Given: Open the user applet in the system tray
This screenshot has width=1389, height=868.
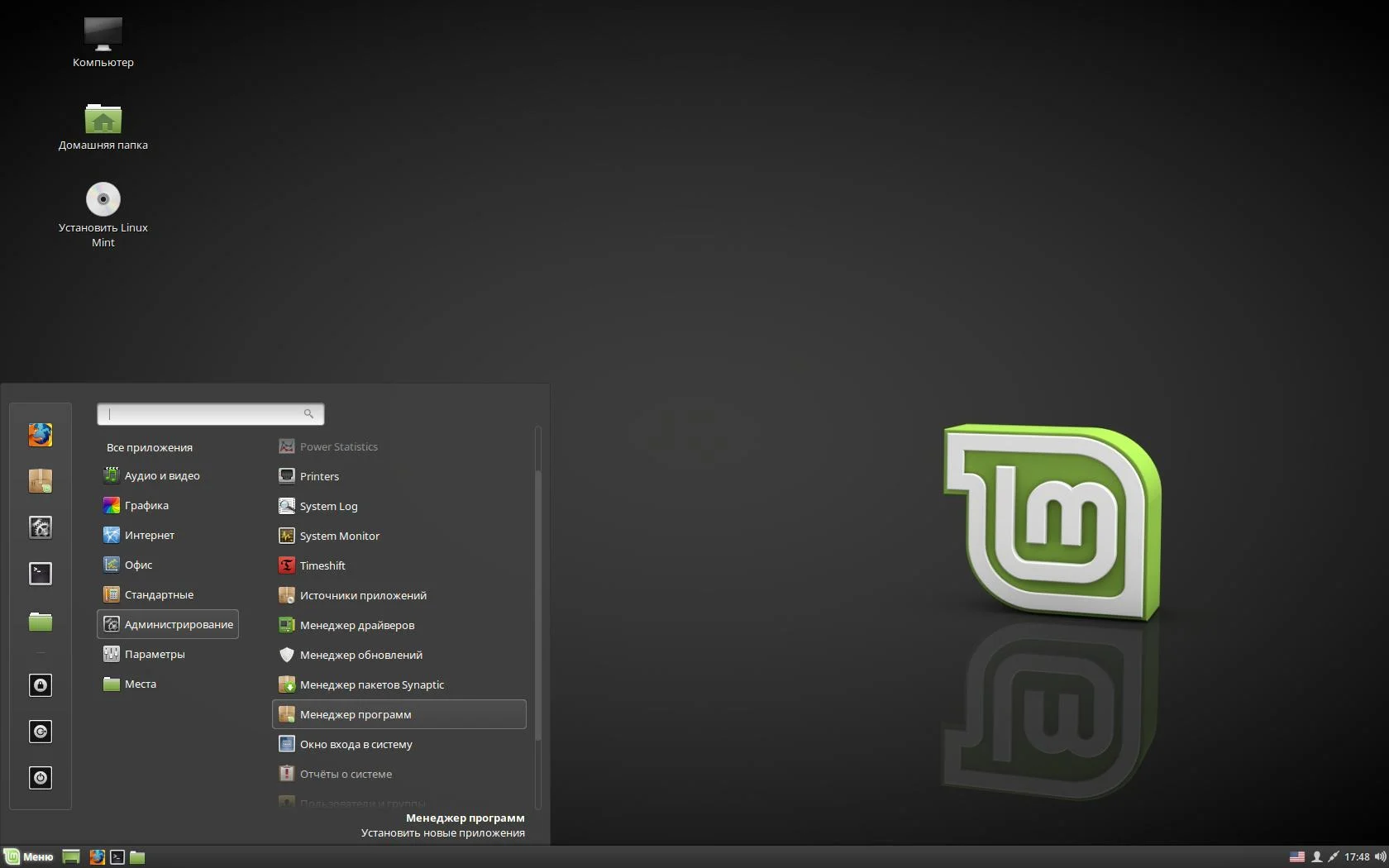Looking at the screenshot, I should coord(1317,857).
